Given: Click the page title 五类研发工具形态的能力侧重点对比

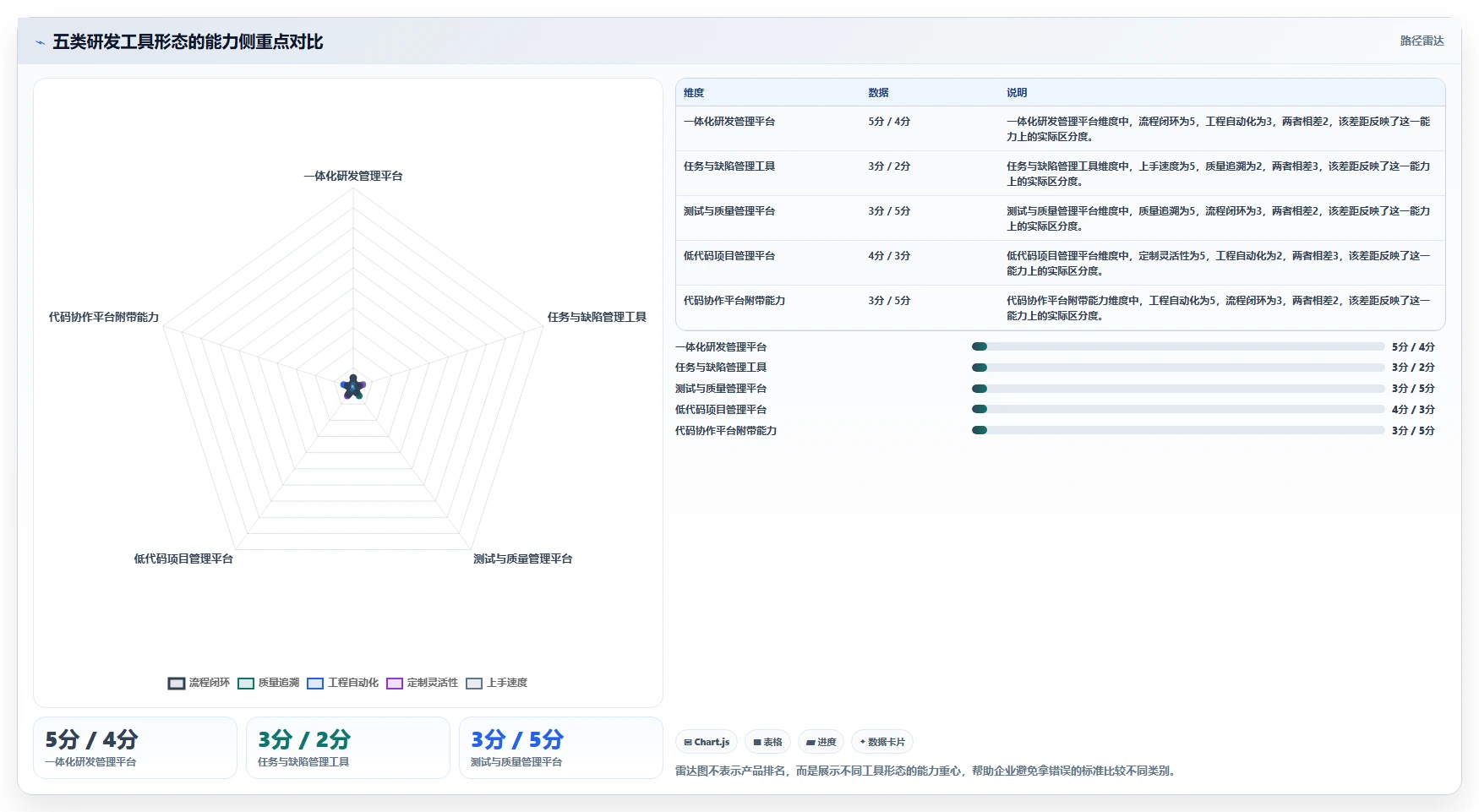Looking at the screenshot, I should (188, 41).
